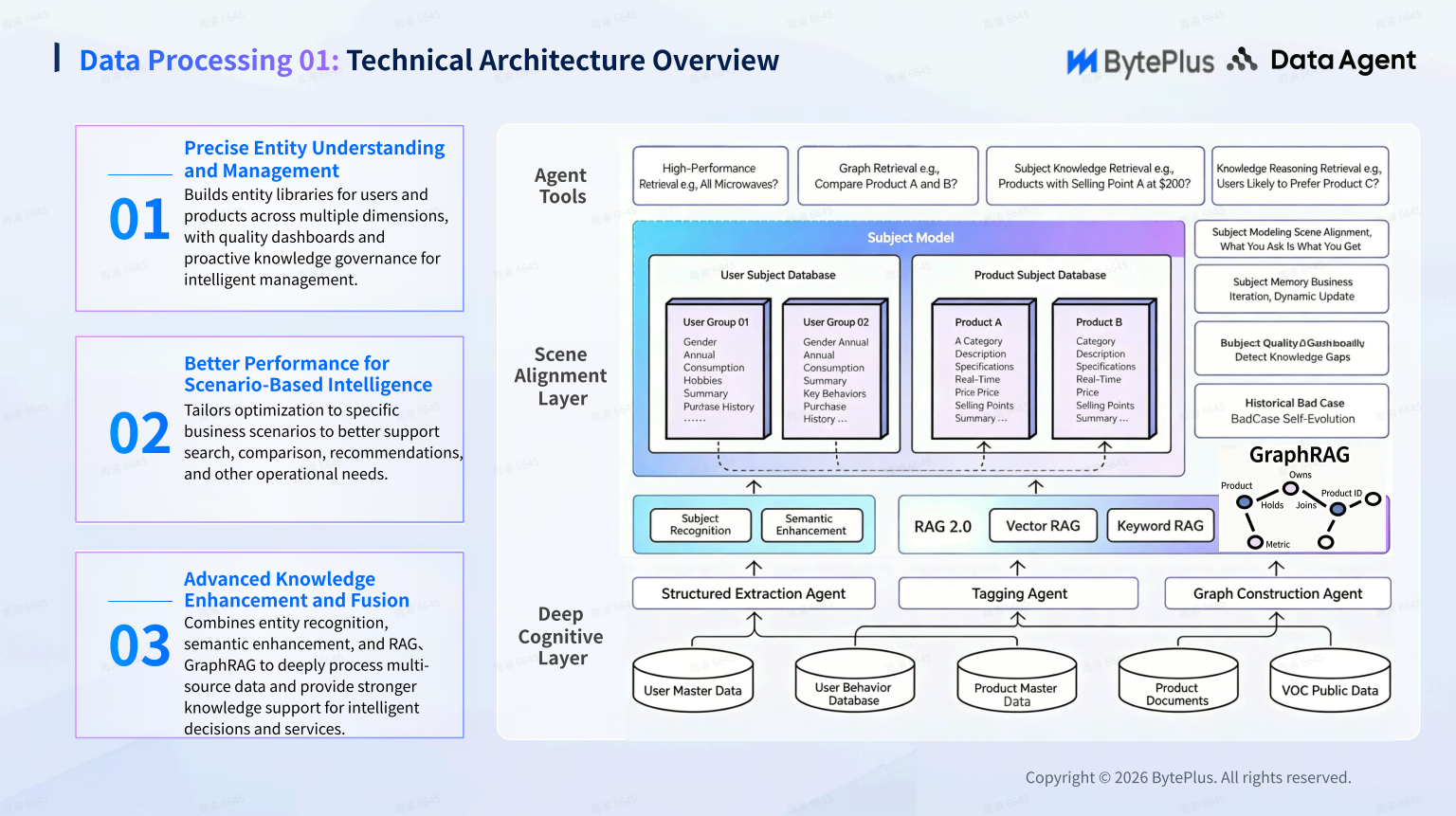Select the Product Documents cylinder
The height and width of the screenshot is (816, 1456).
(x=1177, y=680)
